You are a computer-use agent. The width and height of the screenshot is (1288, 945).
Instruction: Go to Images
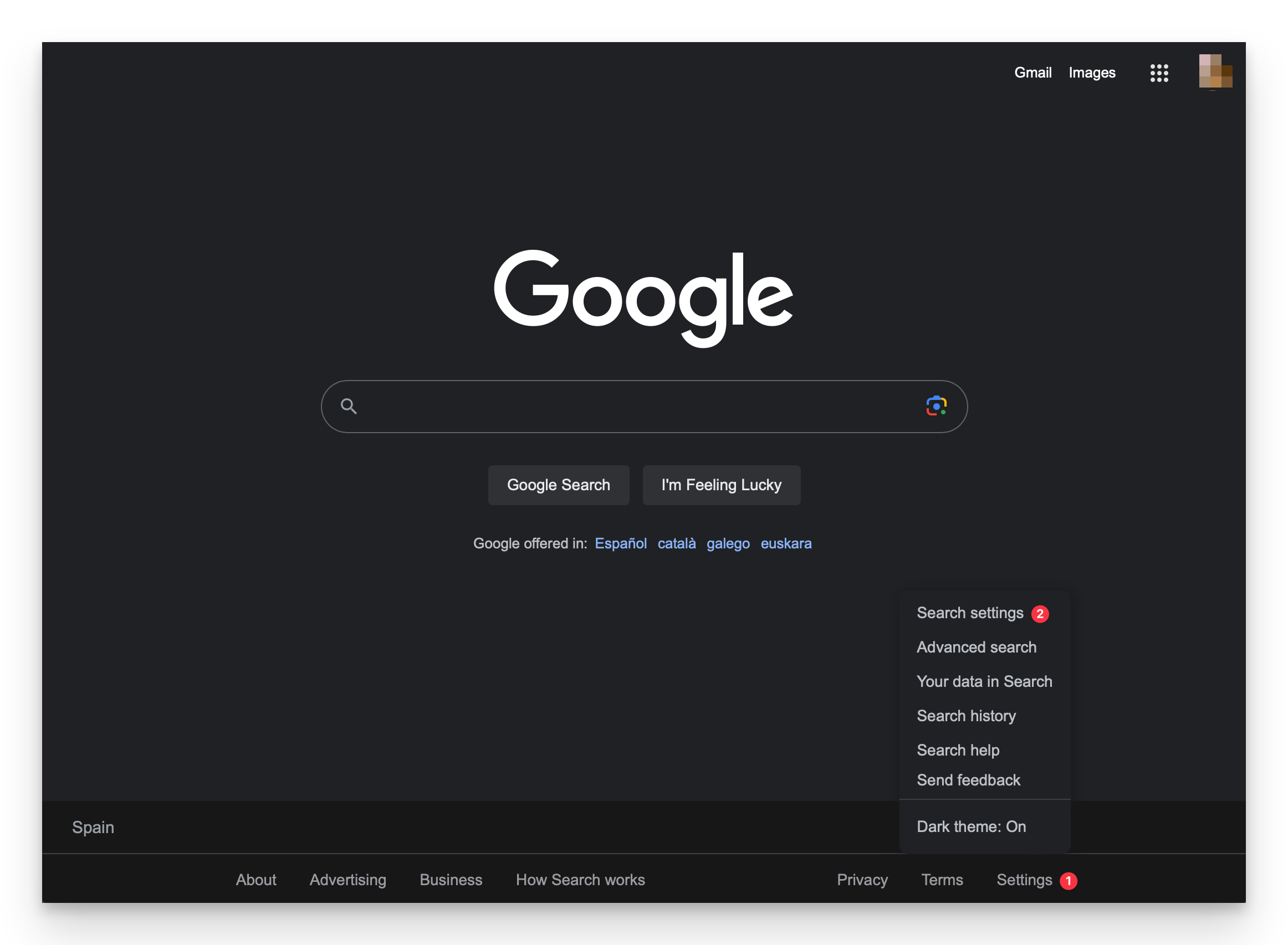[x=1092, y=73]
